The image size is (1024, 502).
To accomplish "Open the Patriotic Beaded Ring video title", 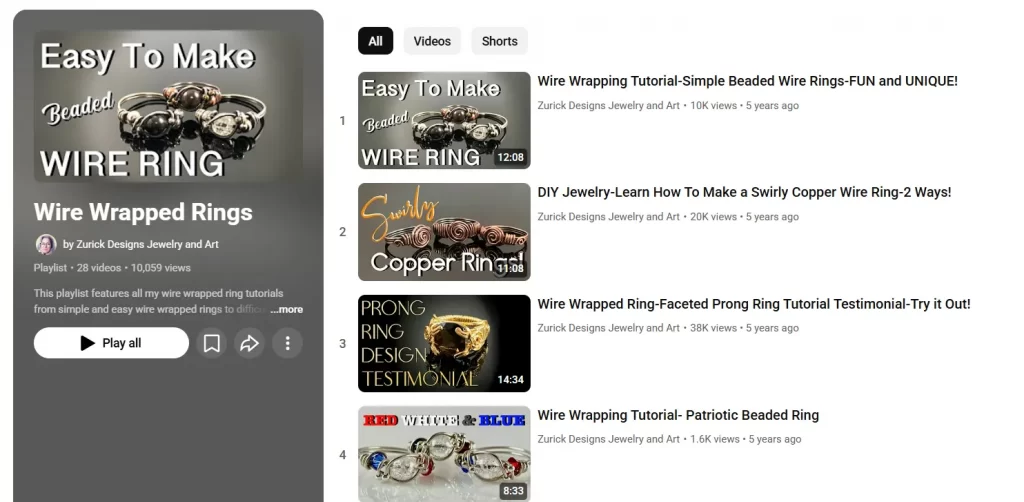I will tap(677, 415).
